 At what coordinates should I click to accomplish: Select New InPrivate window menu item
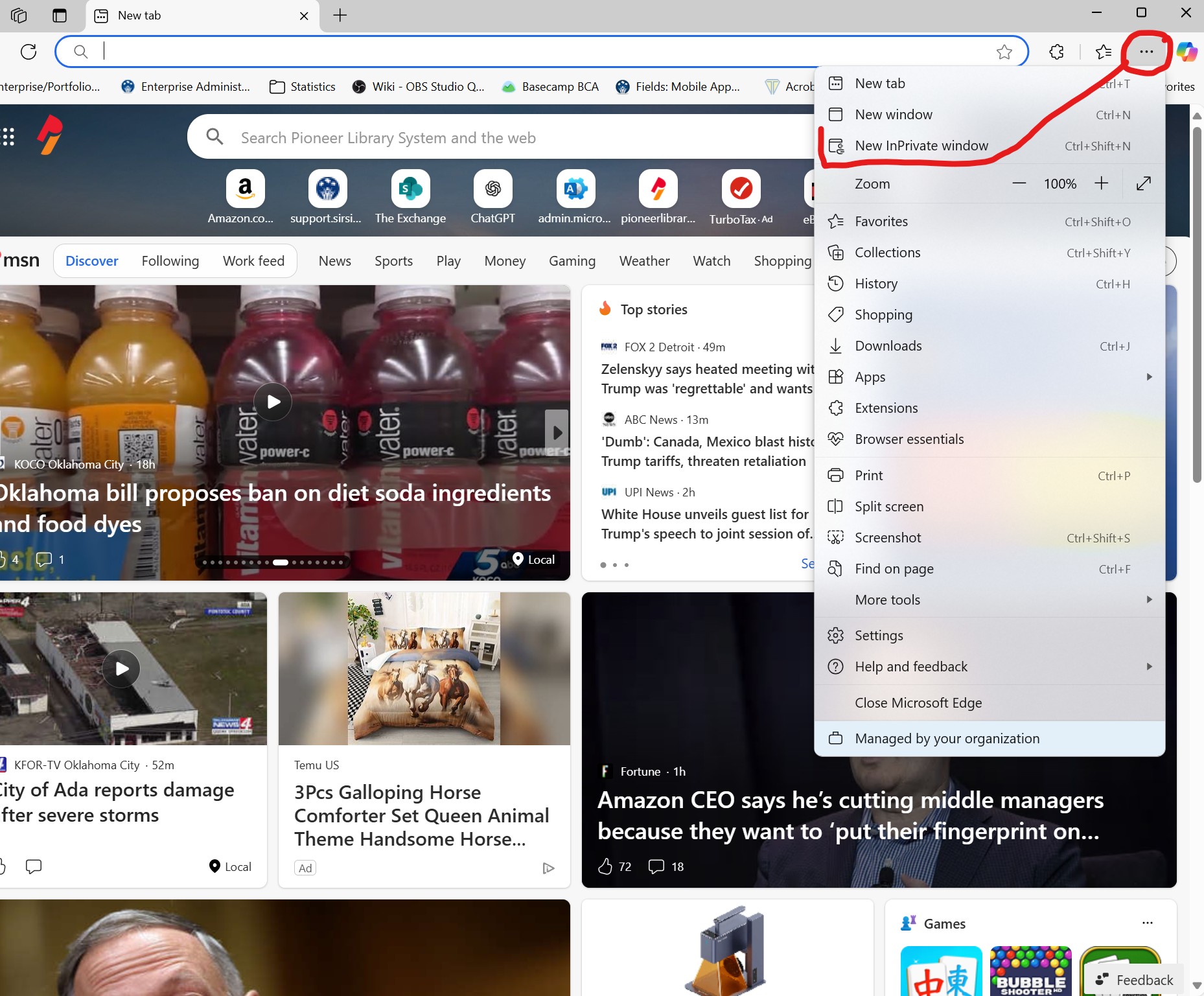(921, 146)
